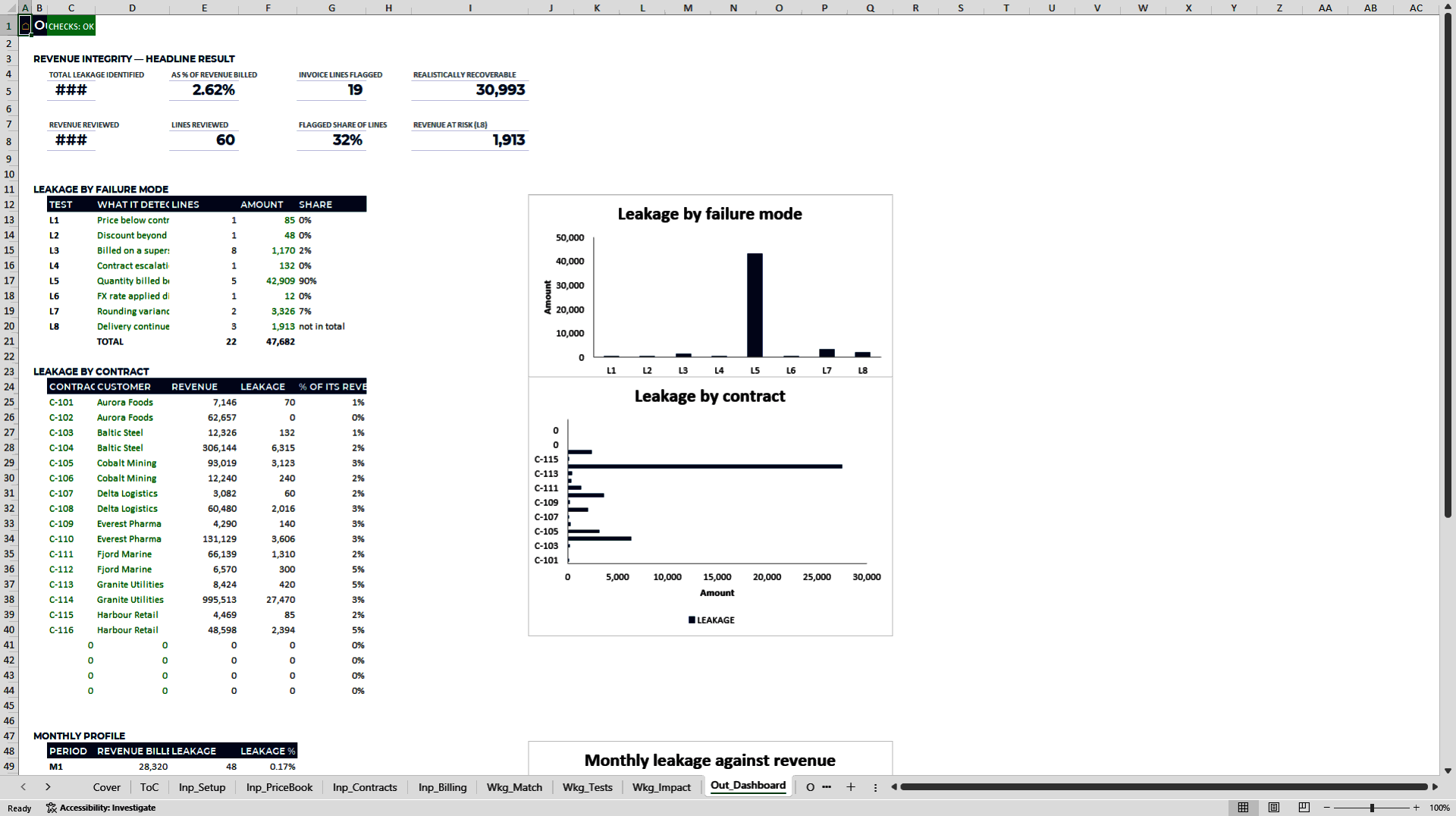Viewport: 1456px width, 816px height.
Task: Select the Out_Dashboard sheet tab
Action: pos(748,786)
